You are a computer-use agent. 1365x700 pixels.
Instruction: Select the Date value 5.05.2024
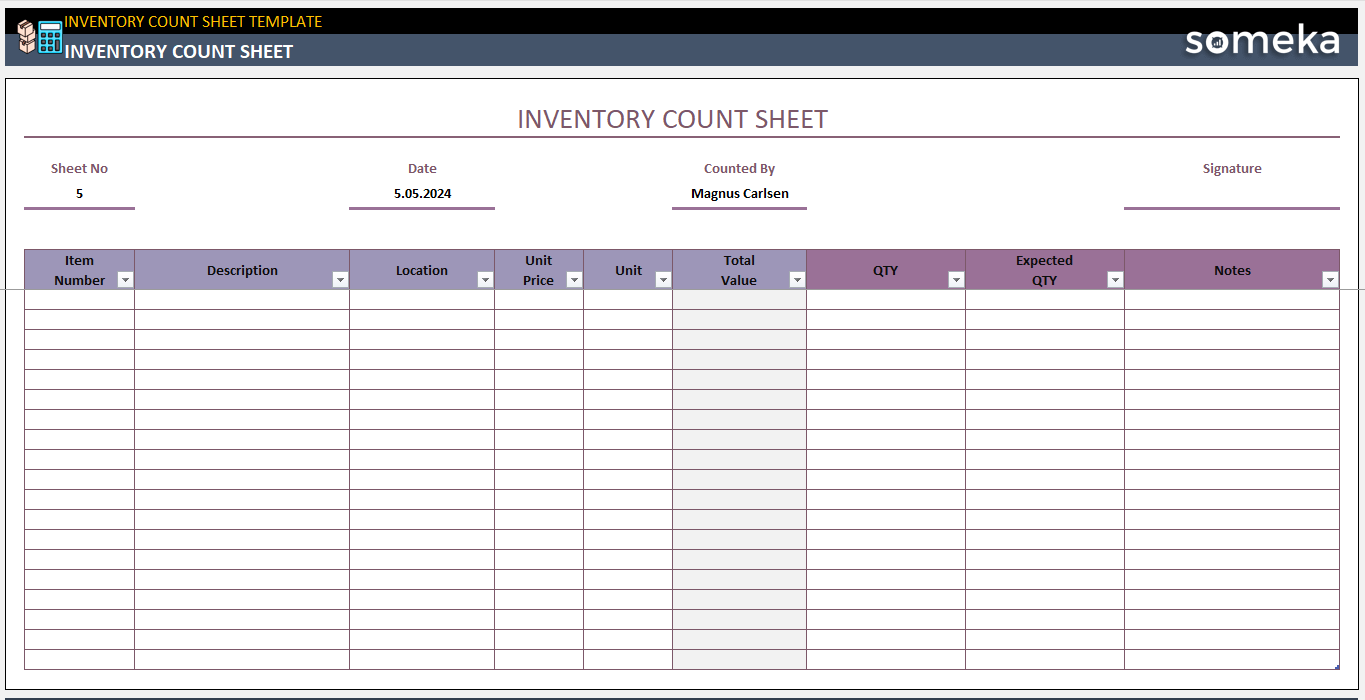[x=422, y=194]
